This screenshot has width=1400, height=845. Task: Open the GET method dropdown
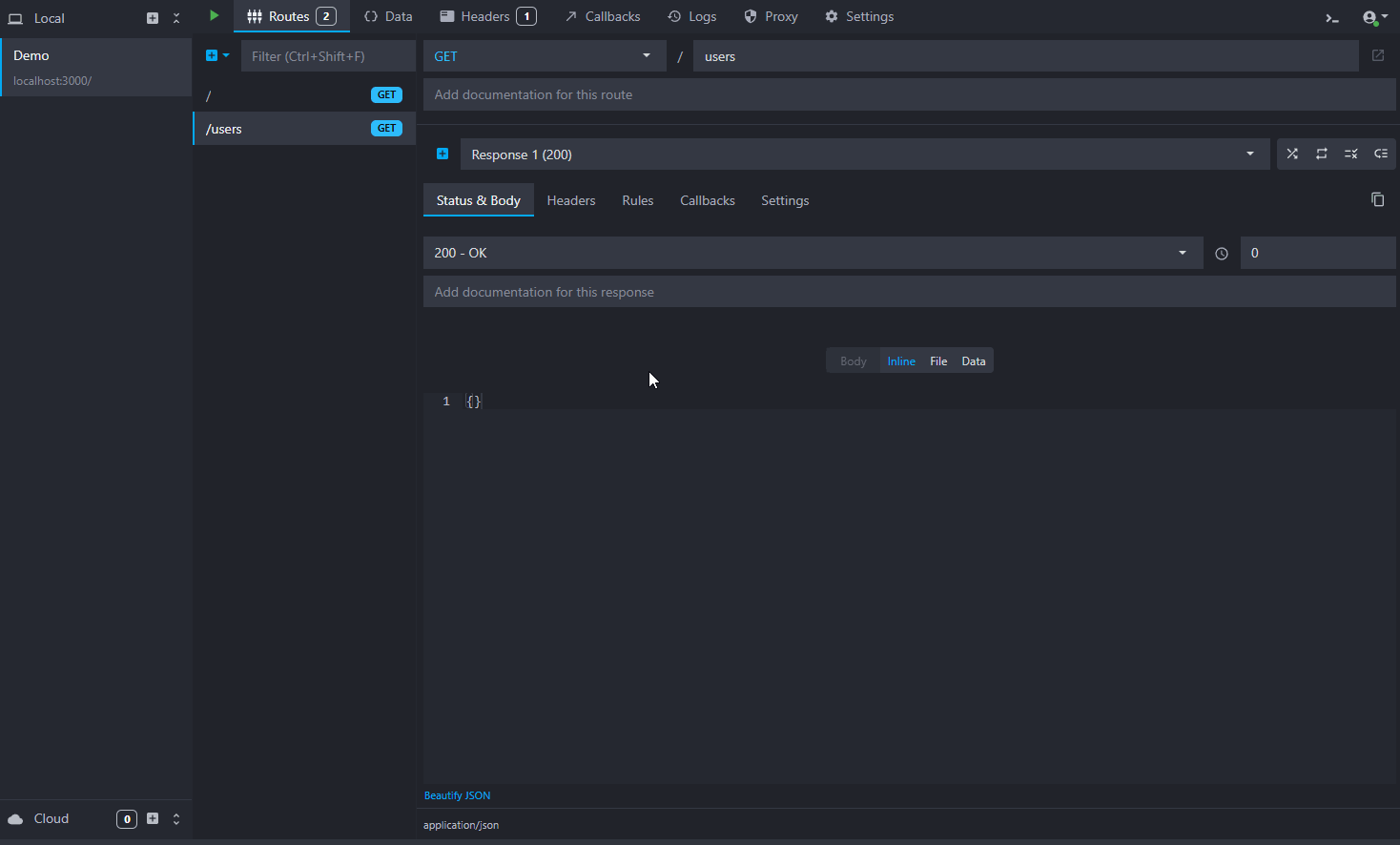point(544,56)
